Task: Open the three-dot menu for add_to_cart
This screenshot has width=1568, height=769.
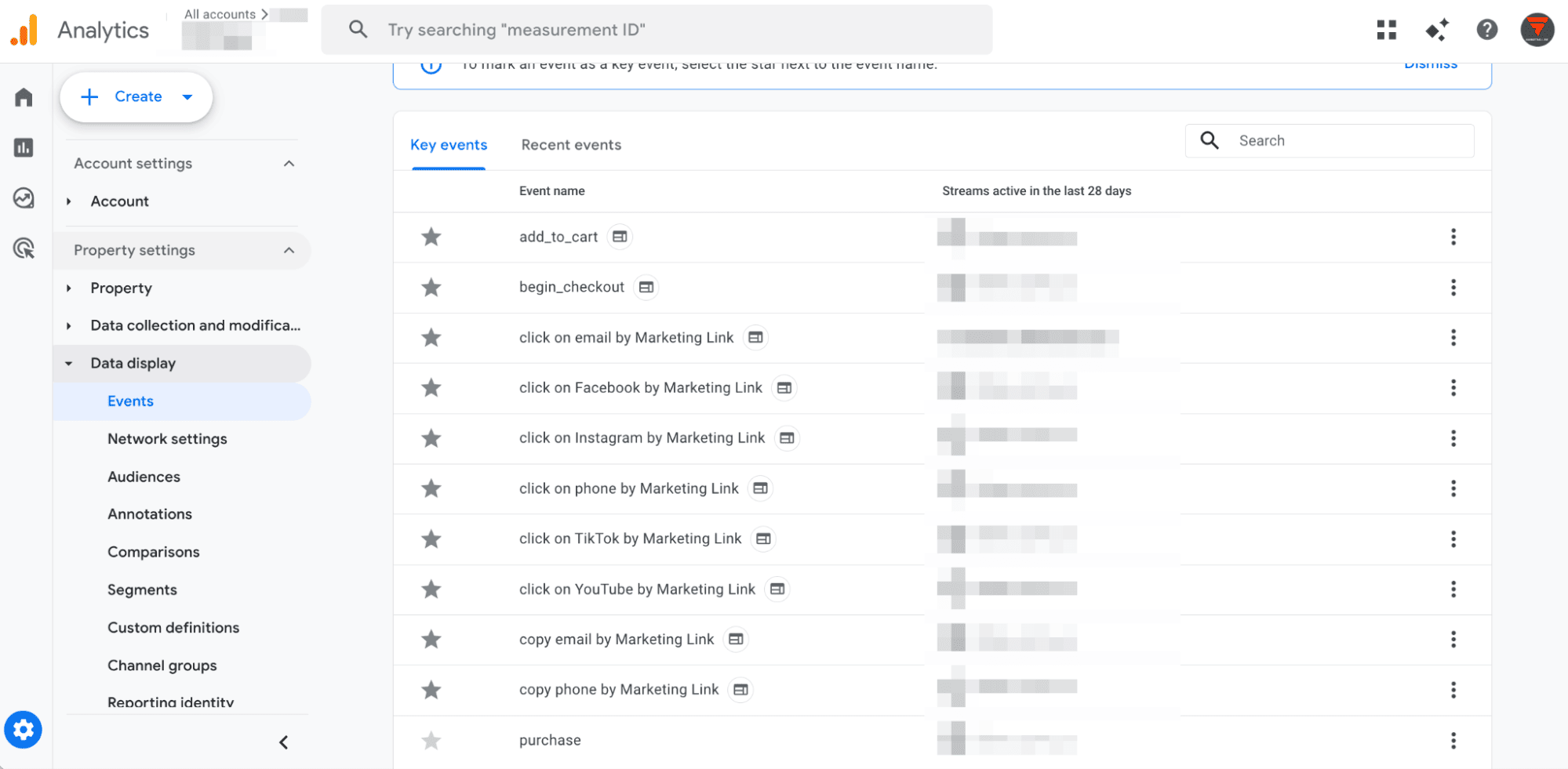Action: (x=1453, y=237)
